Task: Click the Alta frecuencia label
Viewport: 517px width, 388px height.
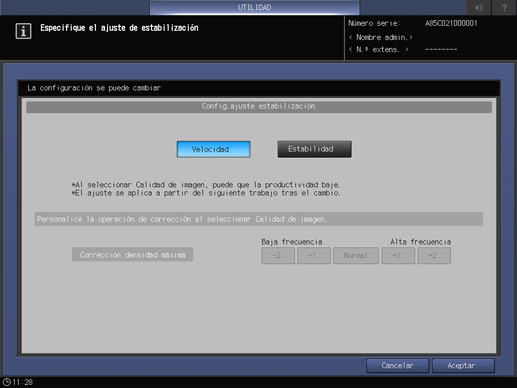Action: click(421, 242)
